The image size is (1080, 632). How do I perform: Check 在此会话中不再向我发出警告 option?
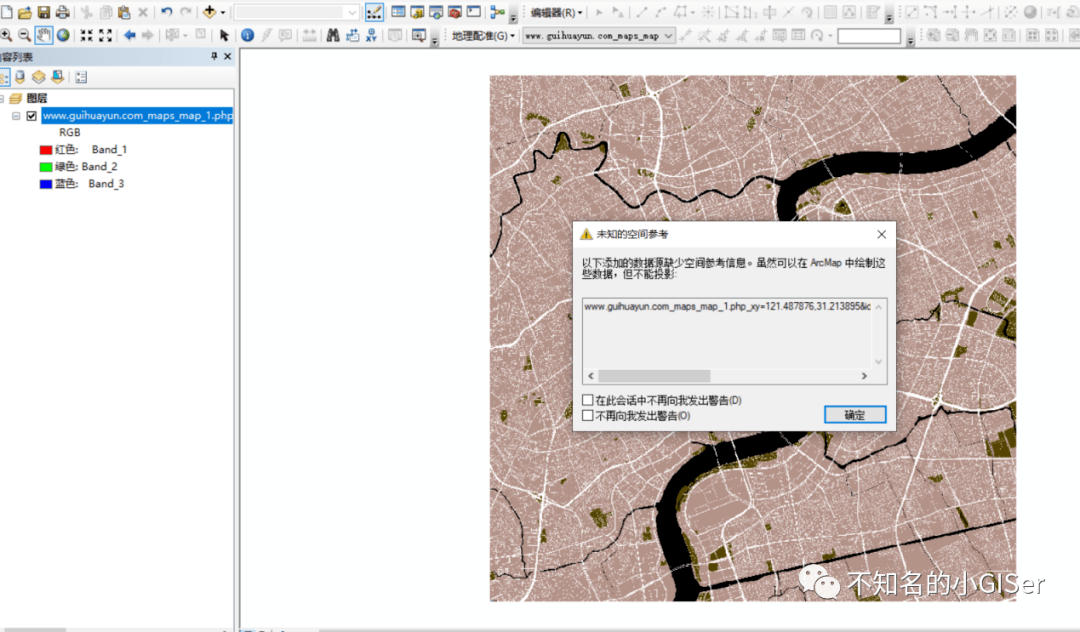[x=588, y=398]
